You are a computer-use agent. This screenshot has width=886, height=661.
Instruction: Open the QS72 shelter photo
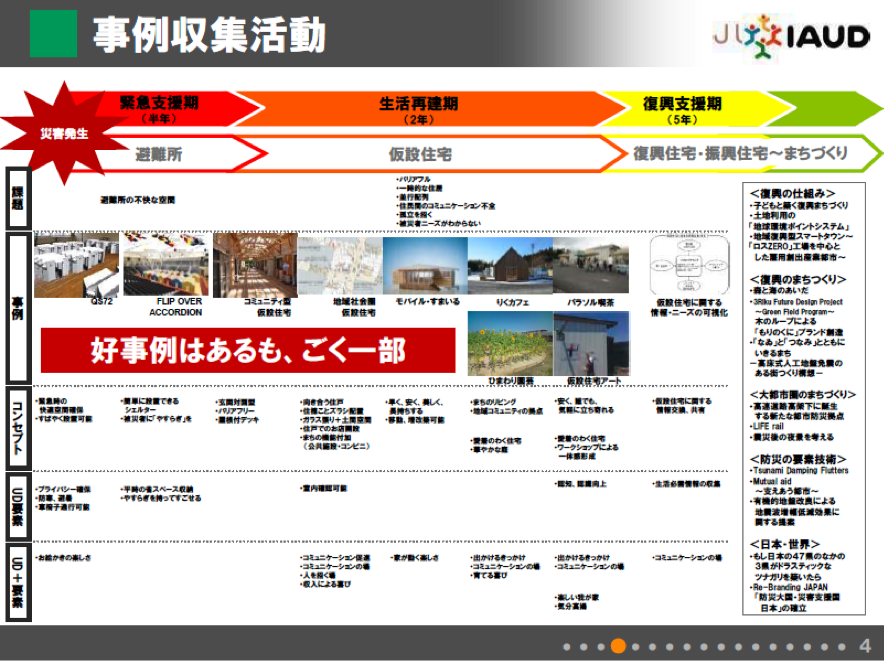[x=76, y=265]
